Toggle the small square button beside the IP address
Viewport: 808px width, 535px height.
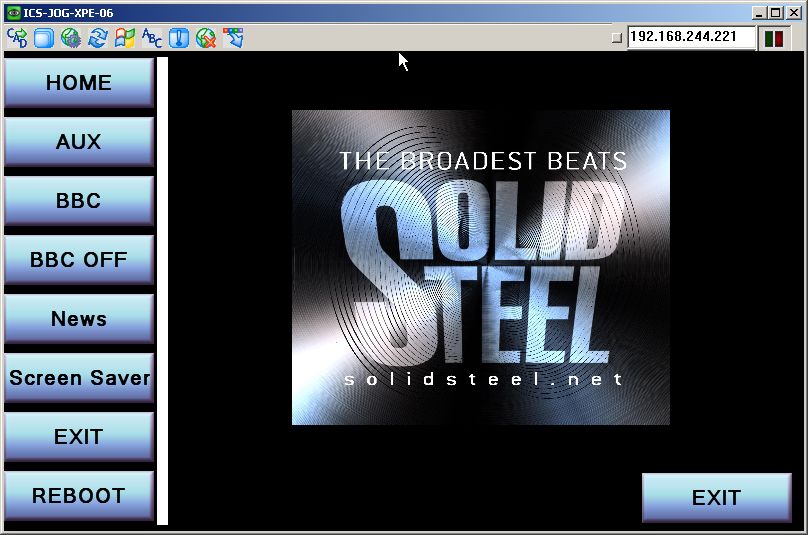616,38
